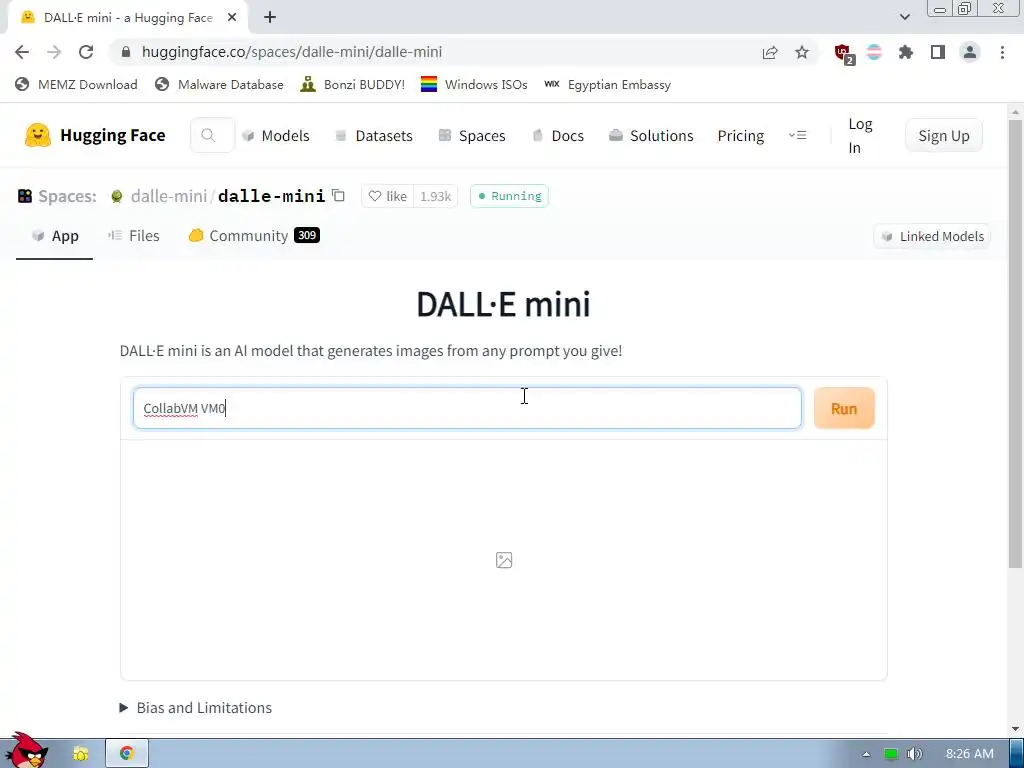Share this page via share icon
Screen dimensions: 1024x768
770,52
